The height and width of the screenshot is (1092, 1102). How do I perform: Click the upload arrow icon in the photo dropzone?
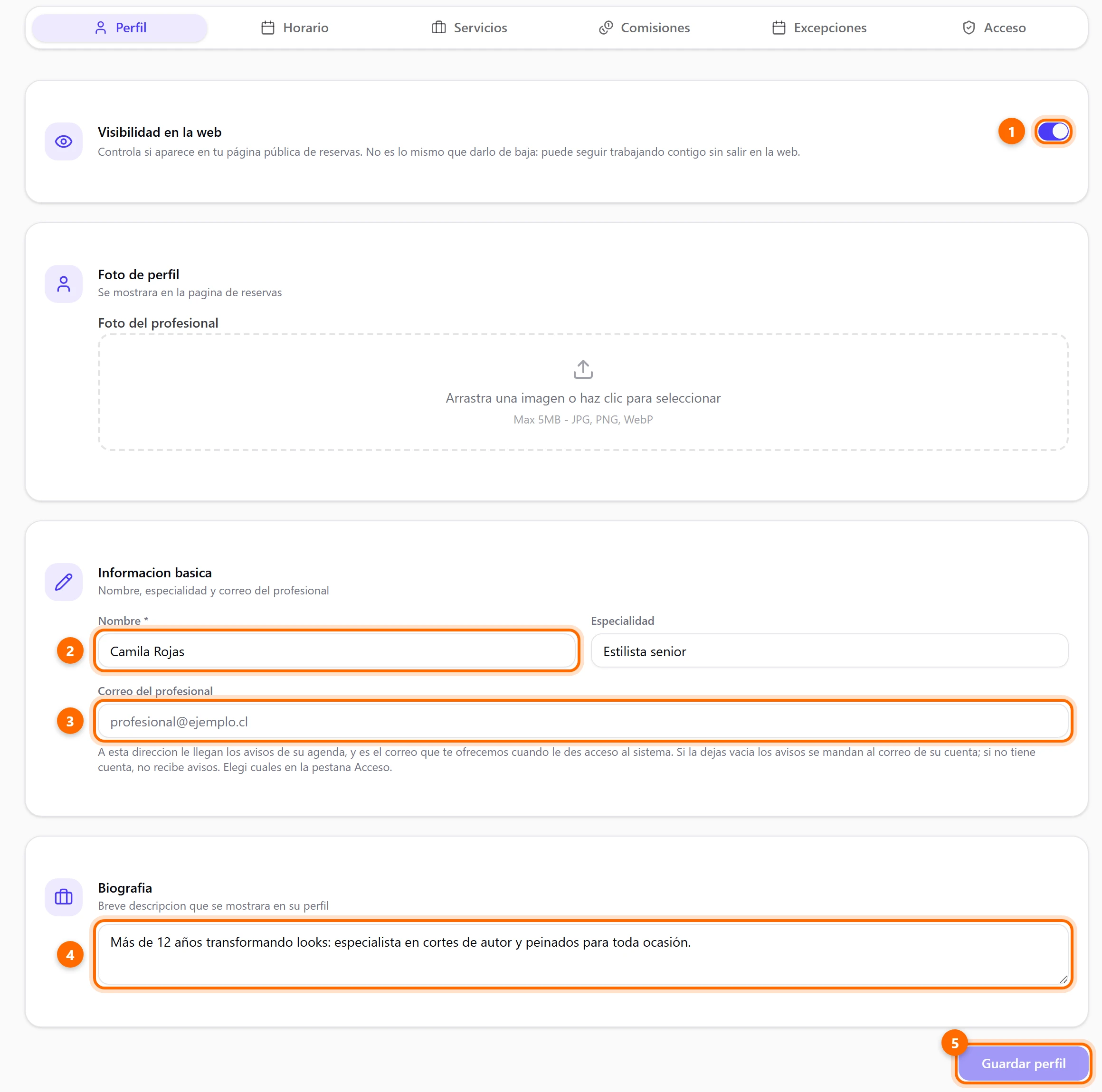click(583, 369)
